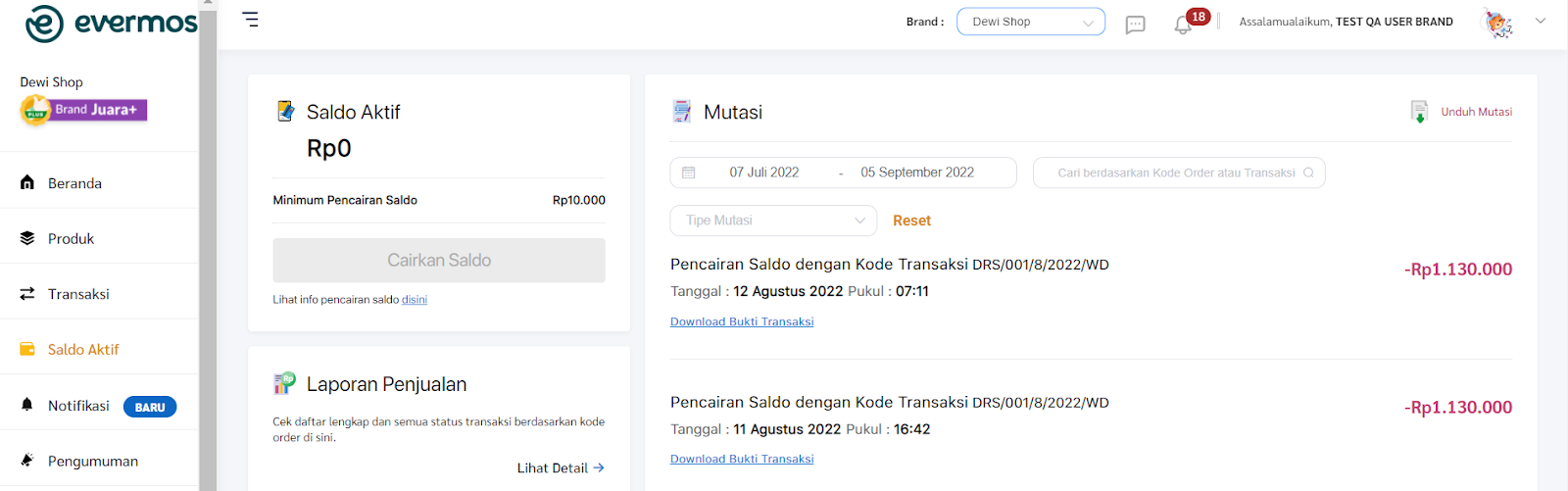Toggle the hamburger sidebar menu icon
The width and height of the screenshot is (1568, 491).
point(251,20)
